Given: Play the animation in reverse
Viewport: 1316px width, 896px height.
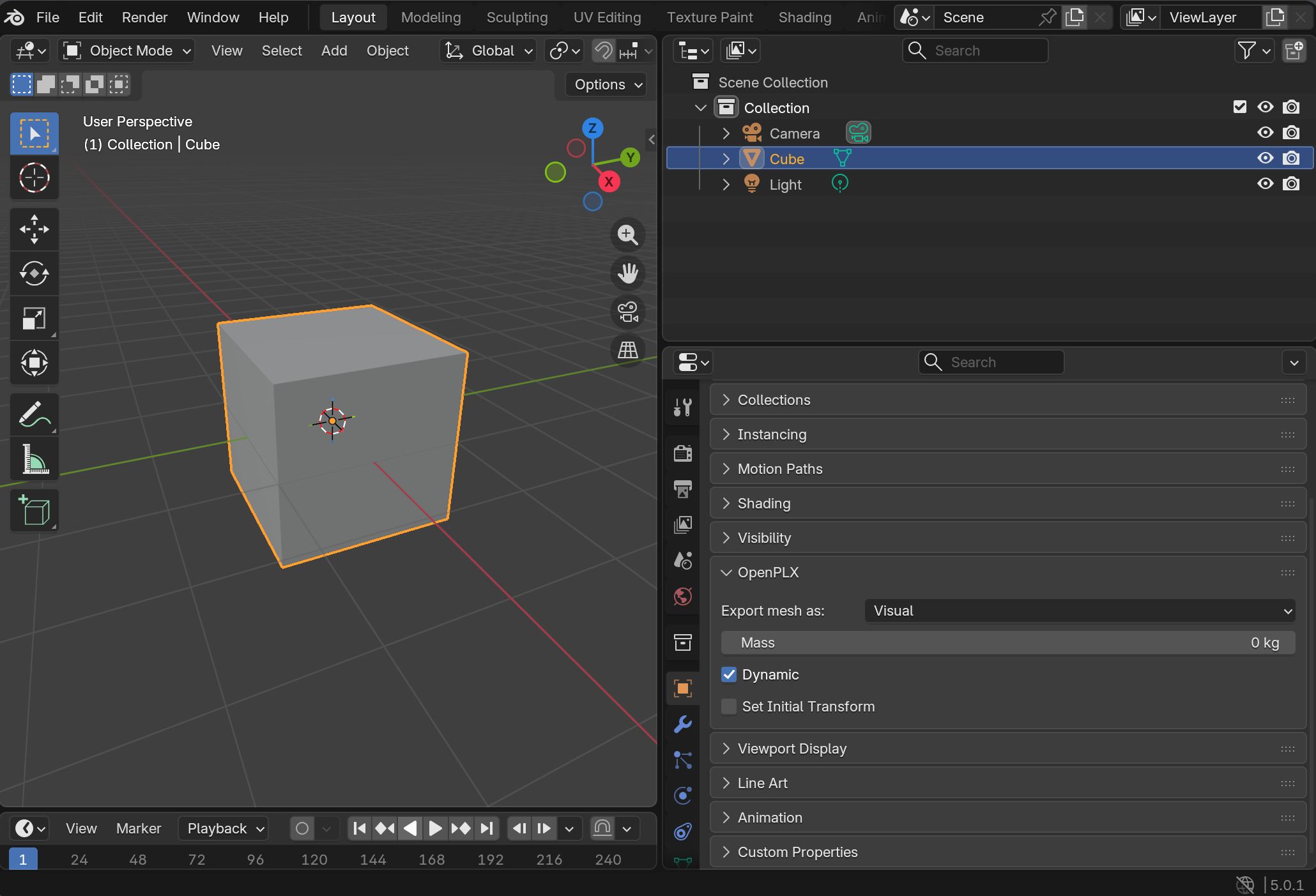Looking at the screenshot, I should coord(410,828).
